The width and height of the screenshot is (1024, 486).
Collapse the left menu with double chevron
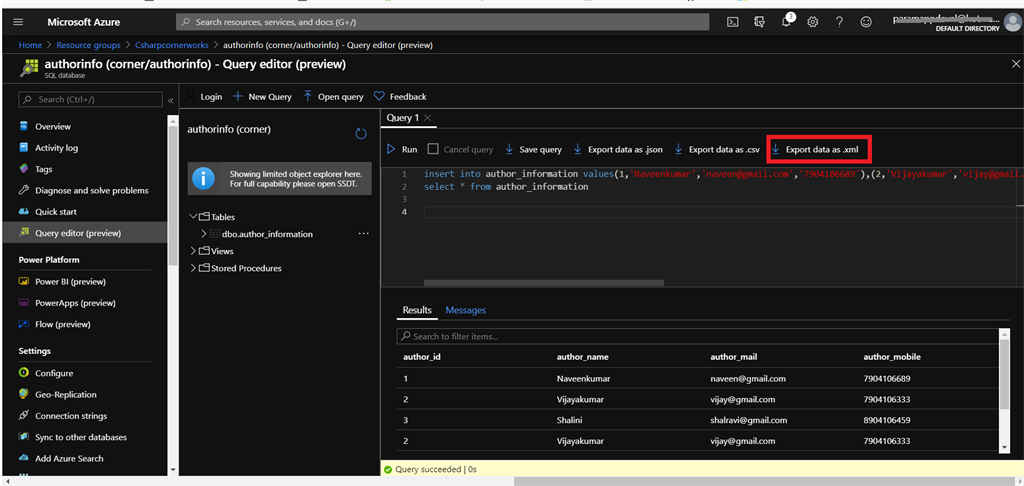pyautogui.click(x=171, y=100)
